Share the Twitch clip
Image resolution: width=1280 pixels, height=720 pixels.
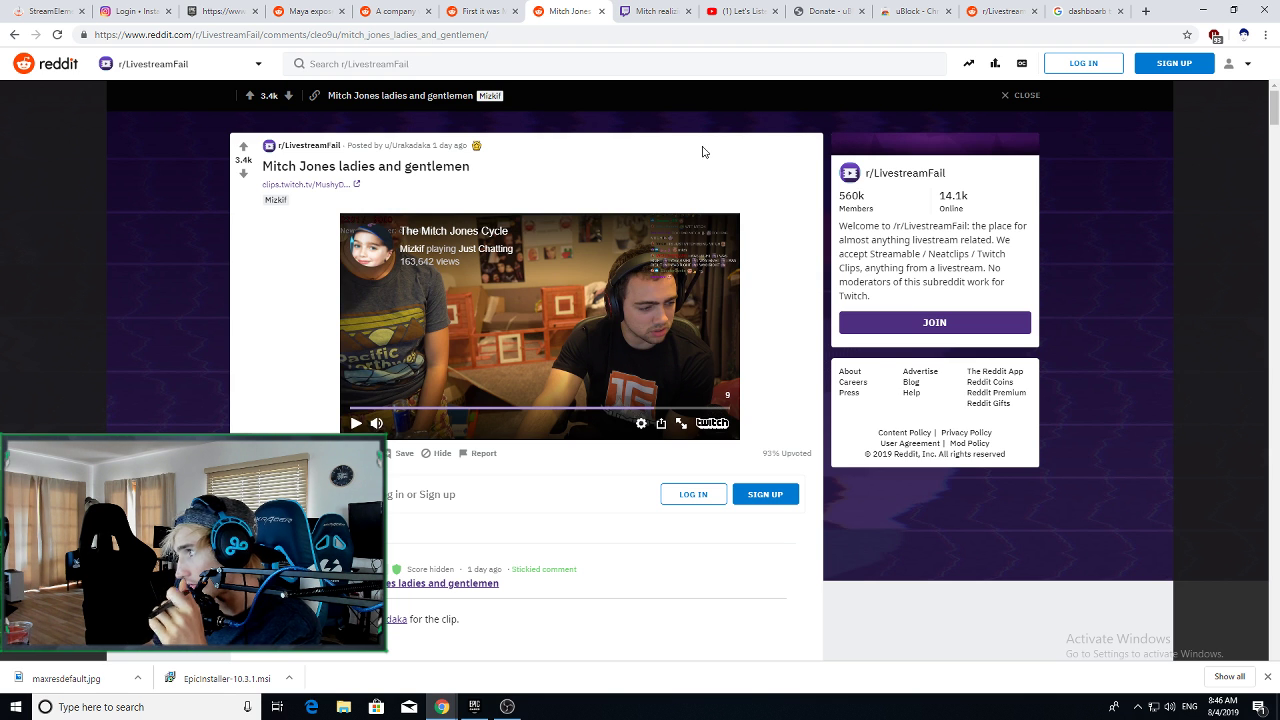click(x=661, y=423)
